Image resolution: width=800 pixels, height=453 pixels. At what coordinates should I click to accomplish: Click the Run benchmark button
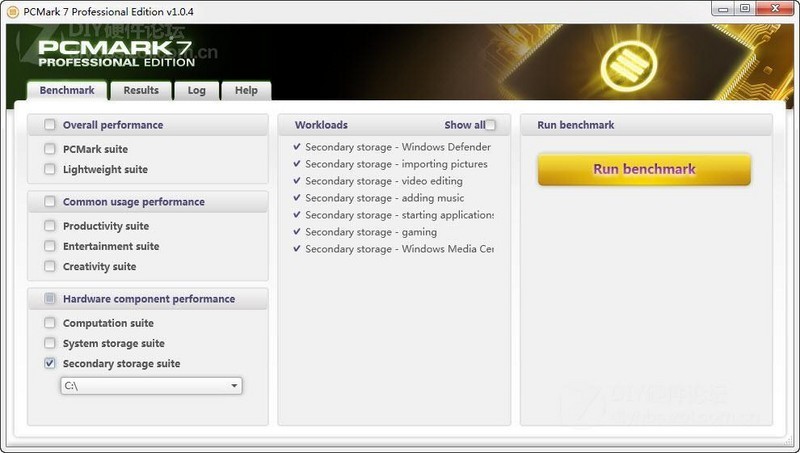(x=644, y=169)
